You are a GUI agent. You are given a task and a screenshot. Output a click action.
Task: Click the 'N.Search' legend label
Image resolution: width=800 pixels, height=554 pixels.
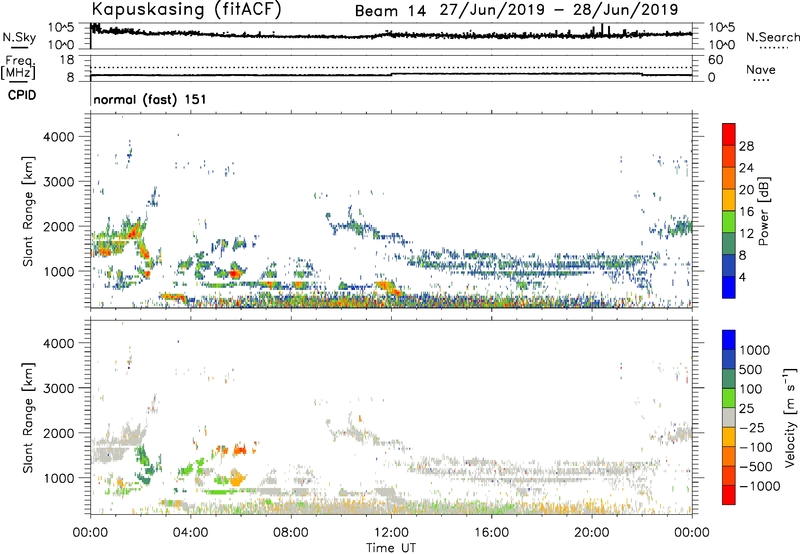click(x=772, y=37)
